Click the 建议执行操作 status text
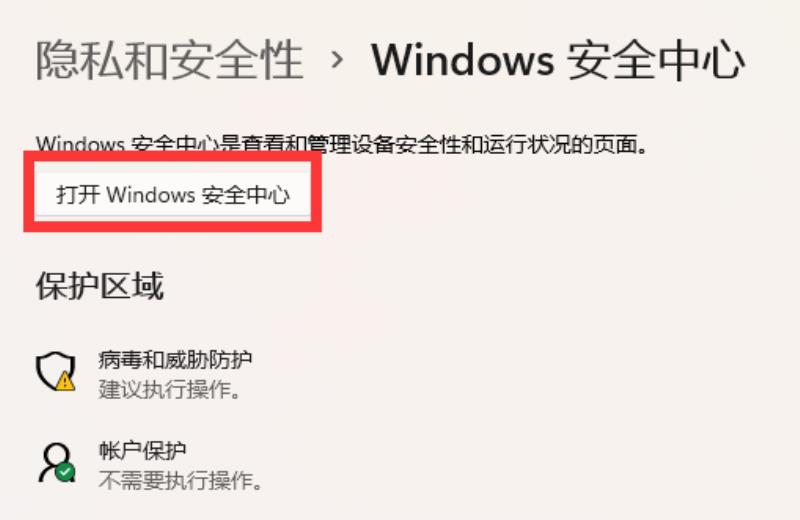 click(x=169, y=389)
